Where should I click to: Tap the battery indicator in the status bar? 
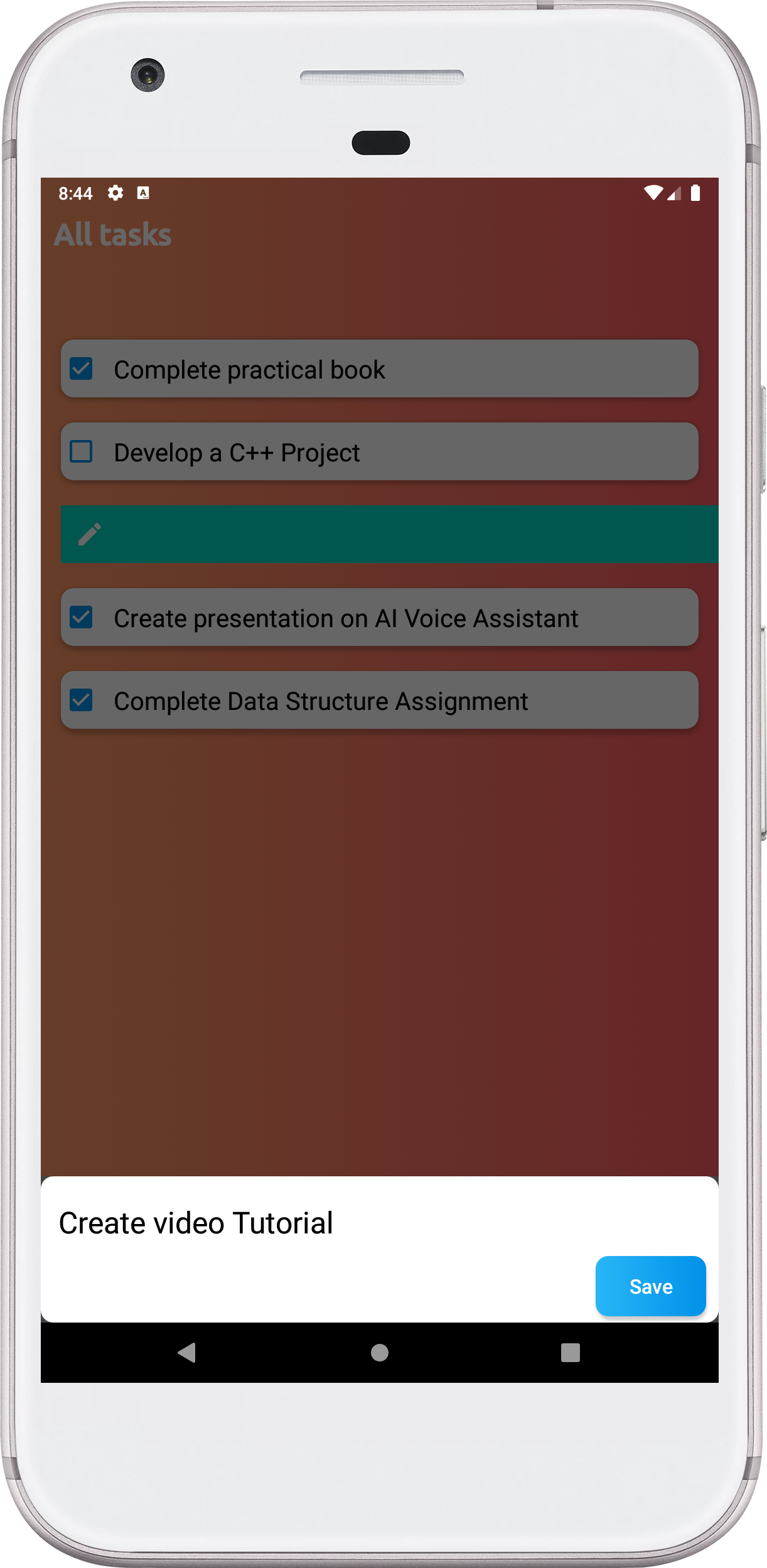tap(694, 193)
